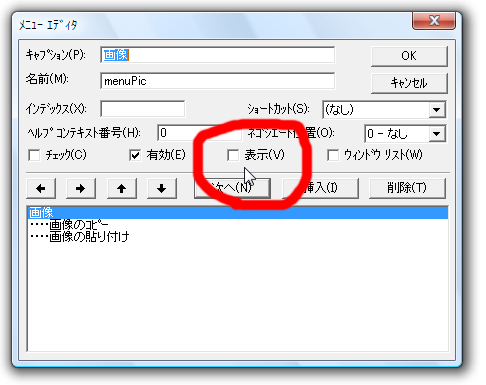Image resolution: width=486 pixels, height=385 pixels.
Task: Click the 削除(T) button
Action: coord(407,188)
